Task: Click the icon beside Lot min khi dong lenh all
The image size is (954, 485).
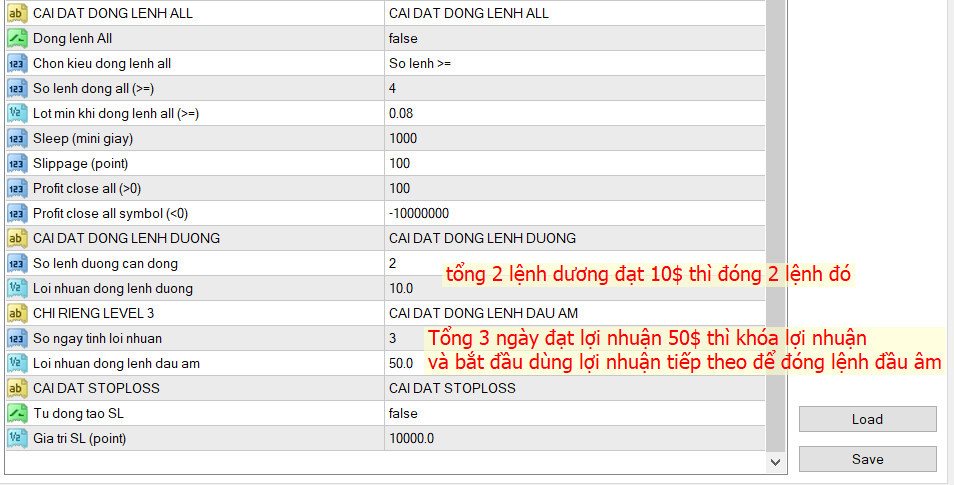Action: [17, 113]
